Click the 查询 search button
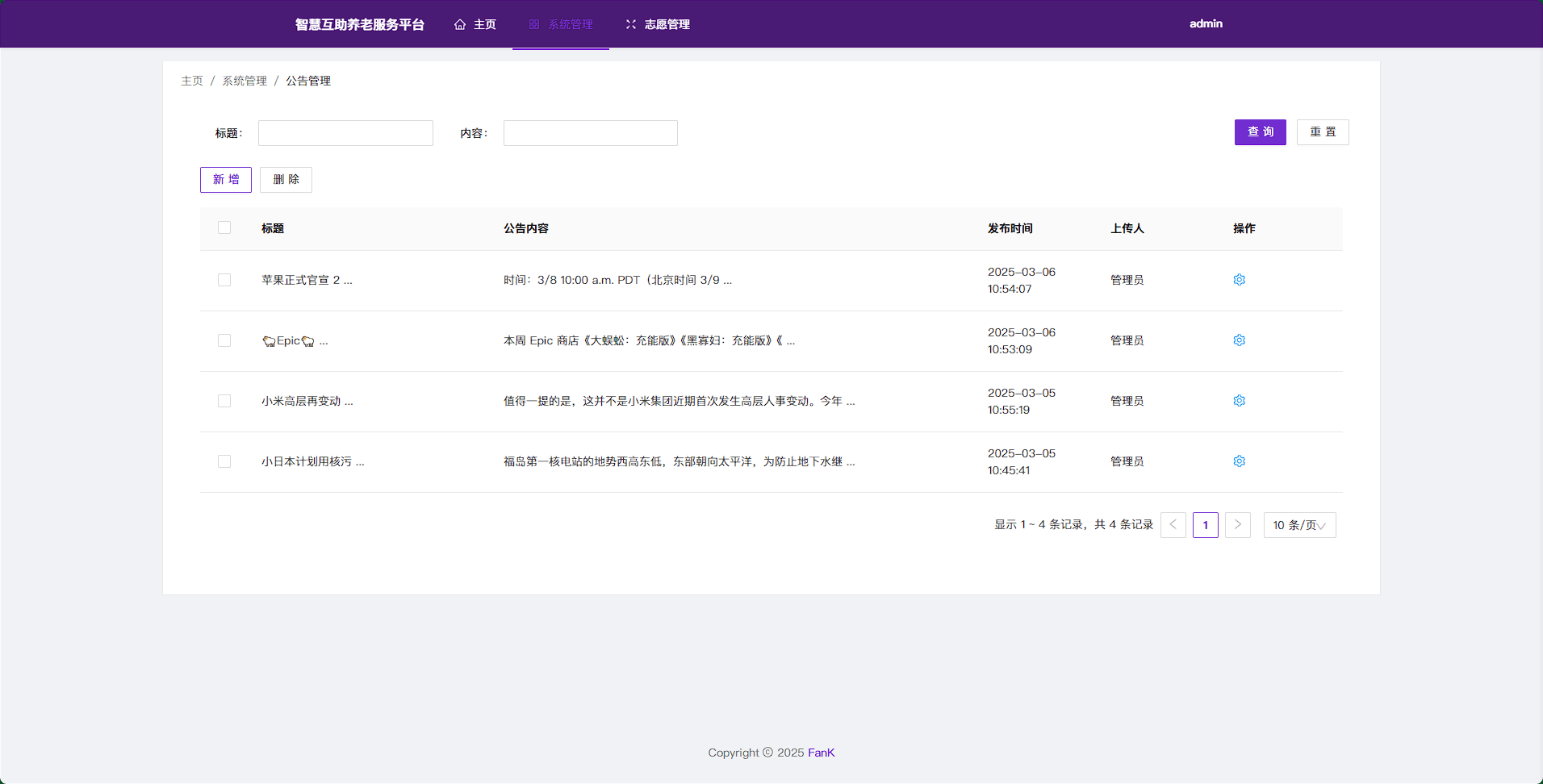The image size is (1543, 784). click(1260, 132)
